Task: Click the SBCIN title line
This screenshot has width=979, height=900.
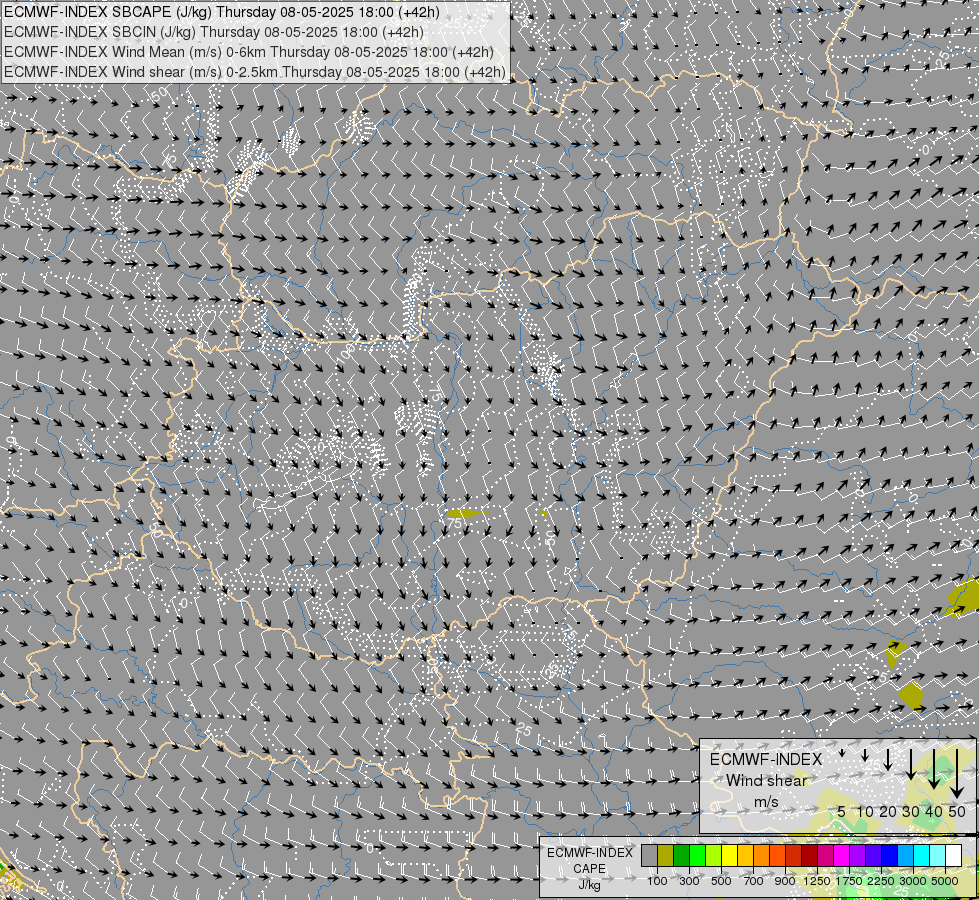Action: click(x=214, y=32)
